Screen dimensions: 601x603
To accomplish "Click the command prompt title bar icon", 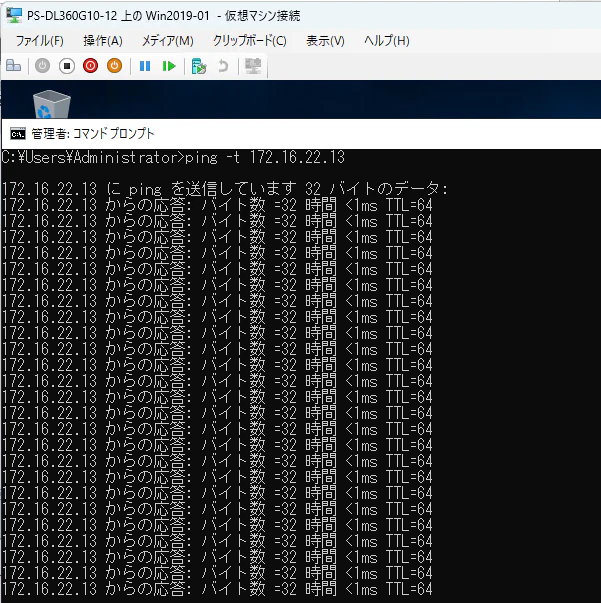I will coord(18,134).
